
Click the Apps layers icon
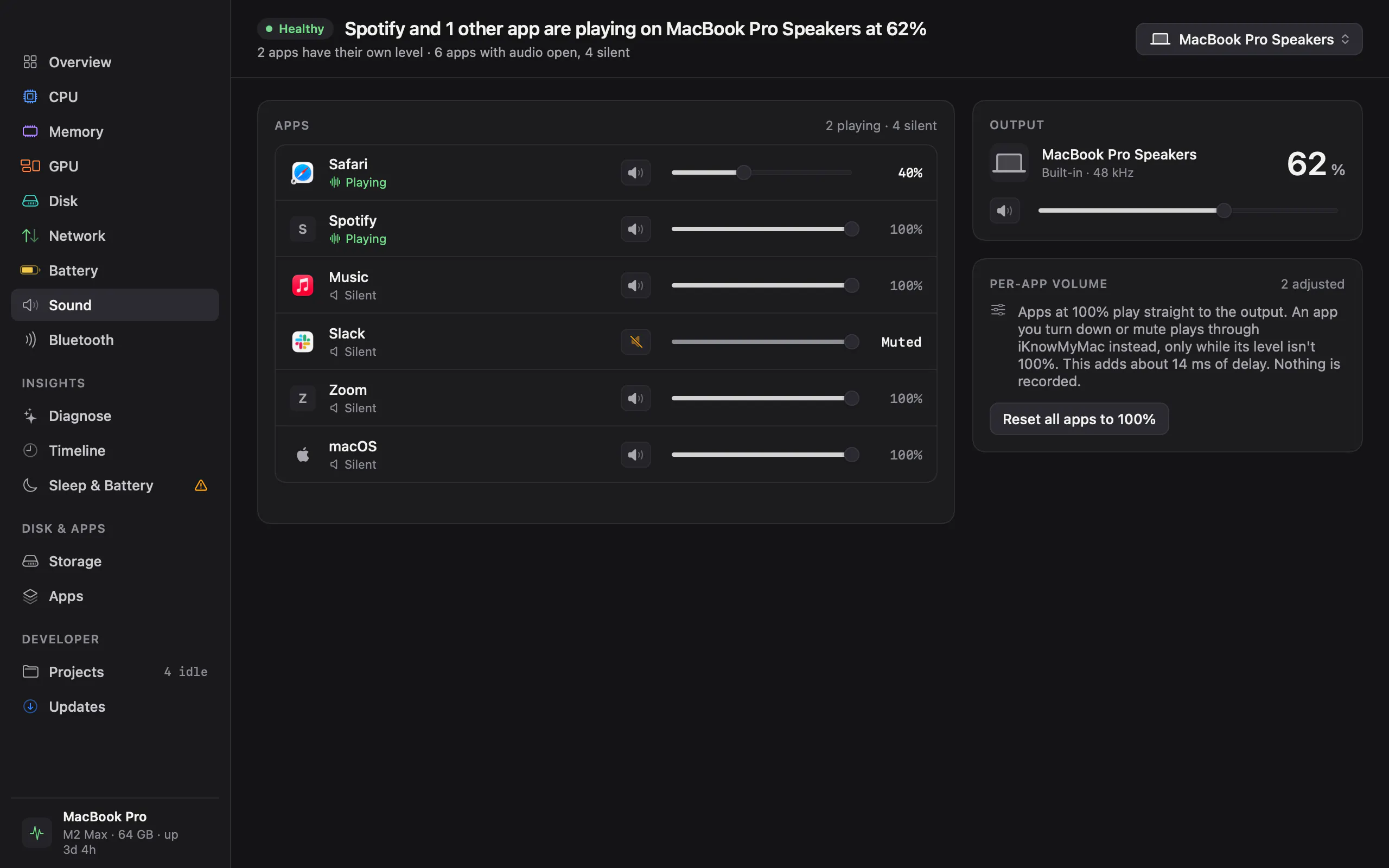coord(30,596)
